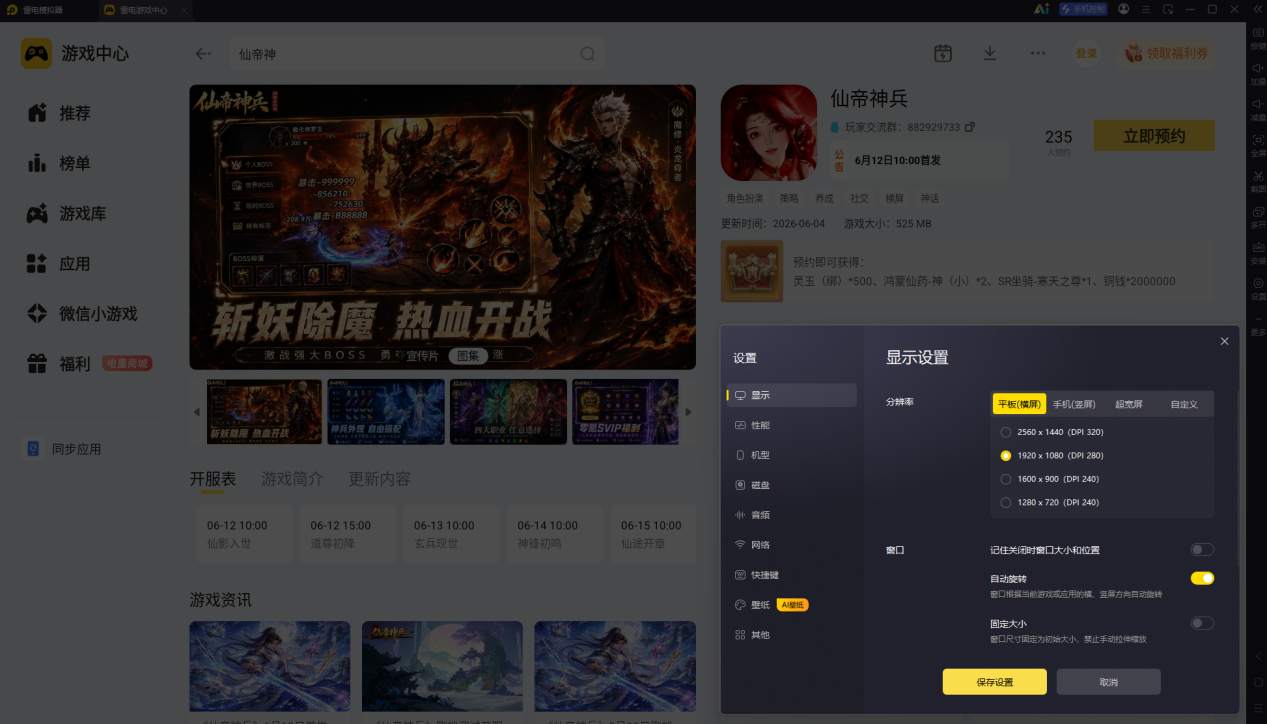Open the three-dot more menu in the game center header
1267x724 pixels.
pyautogui.click(x=1038, y=53)
